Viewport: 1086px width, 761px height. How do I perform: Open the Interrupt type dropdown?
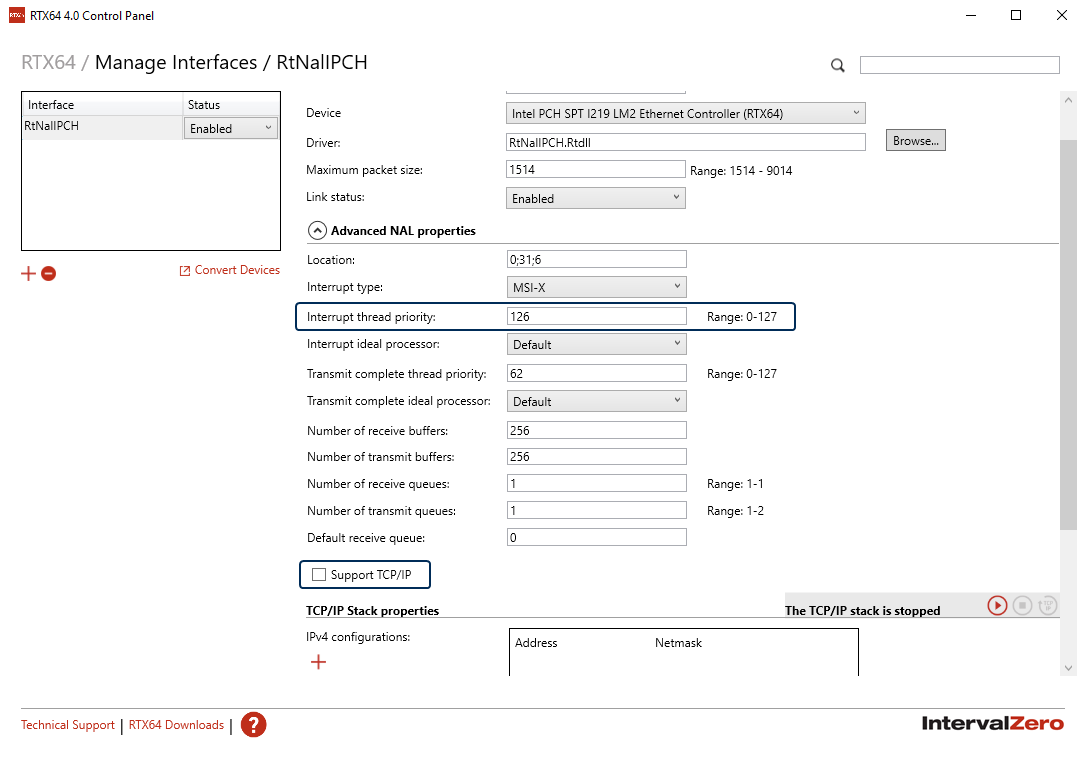click(596, 287)
